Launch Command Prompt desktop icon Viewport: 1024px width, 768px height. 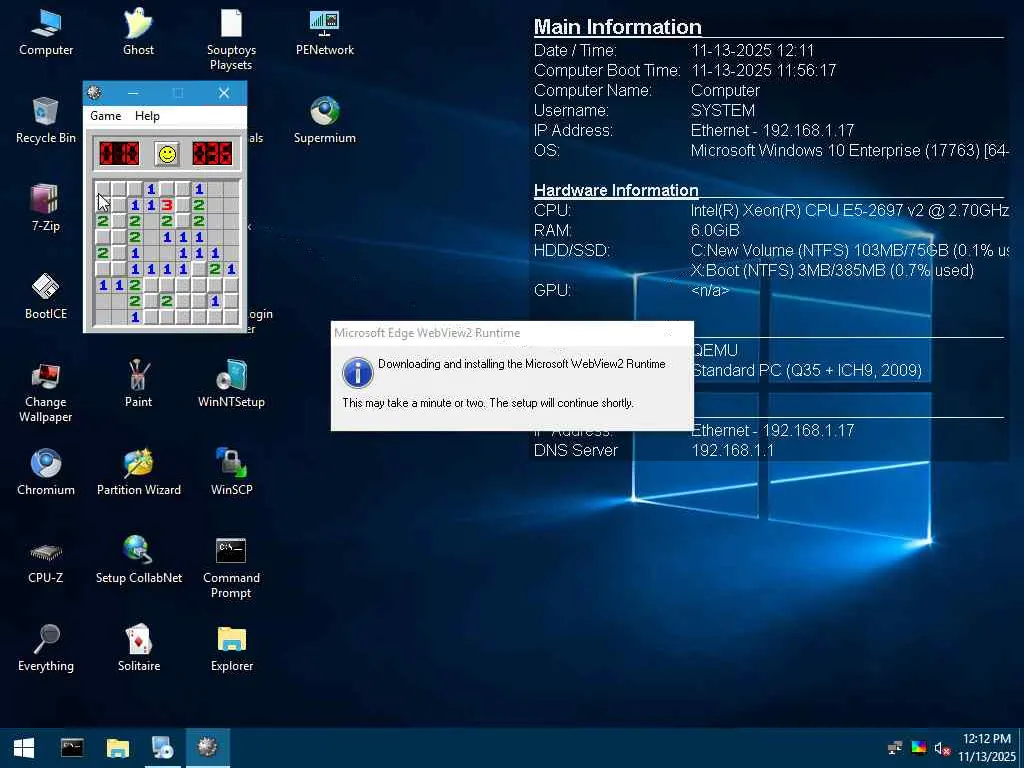pyautogui.click(x=231, y=567)
